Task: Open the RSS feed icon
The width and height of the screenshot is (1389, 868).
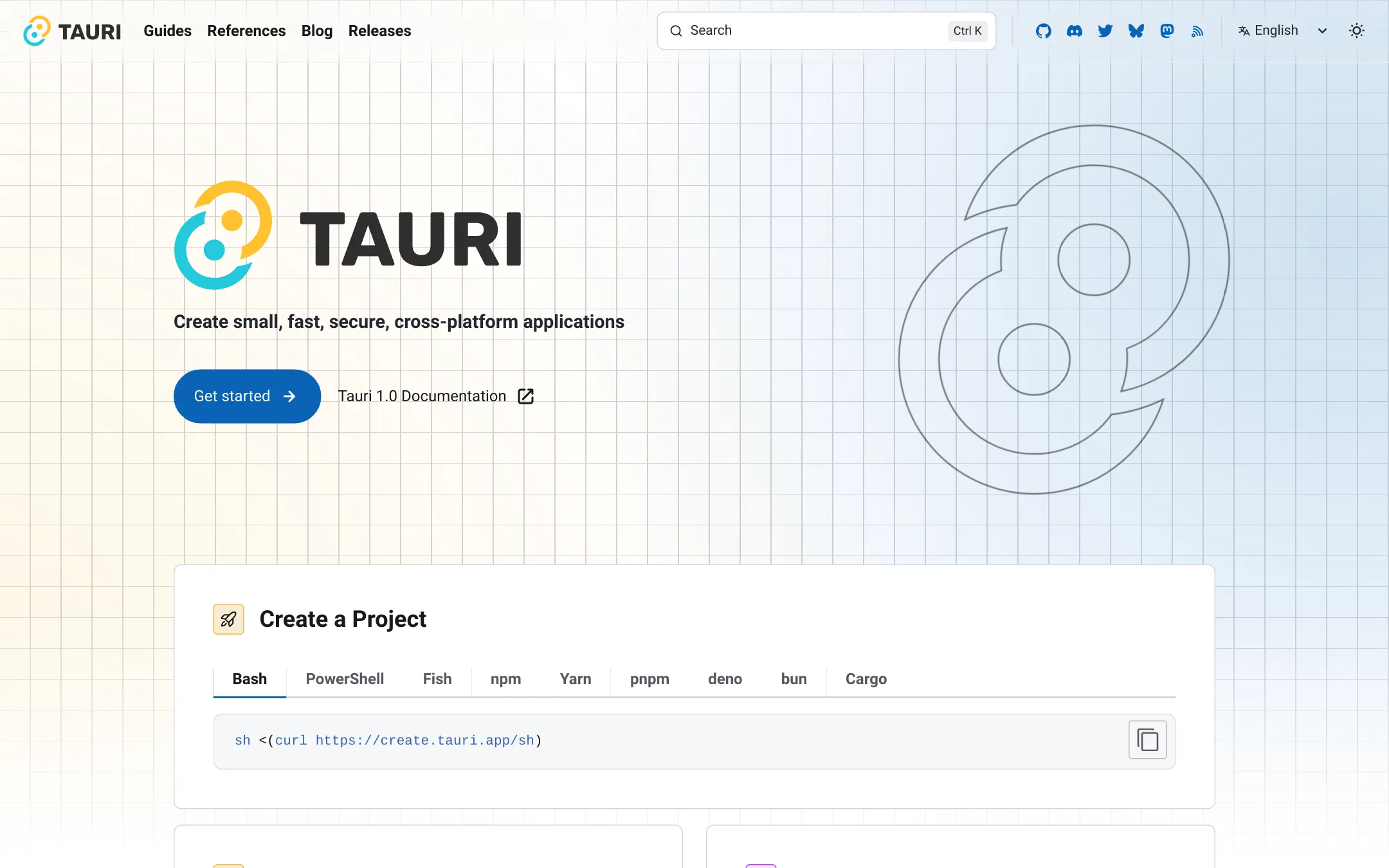Action: 1197,32
